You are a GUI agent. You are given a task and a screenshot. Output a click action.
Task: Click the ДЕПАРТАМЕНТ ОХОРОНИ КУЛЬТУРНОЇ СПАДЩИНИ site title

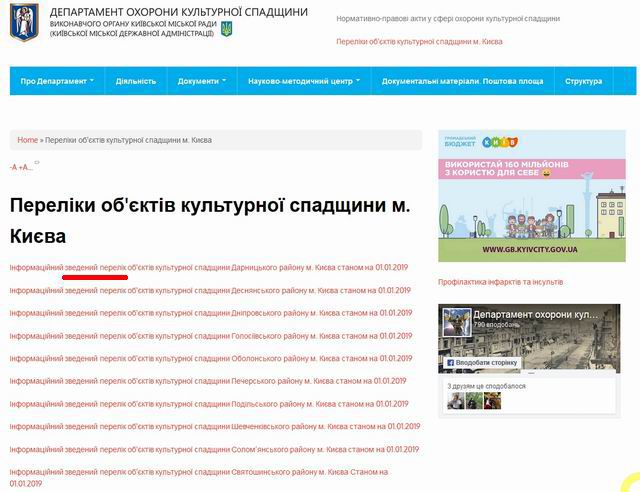[179, 12]
